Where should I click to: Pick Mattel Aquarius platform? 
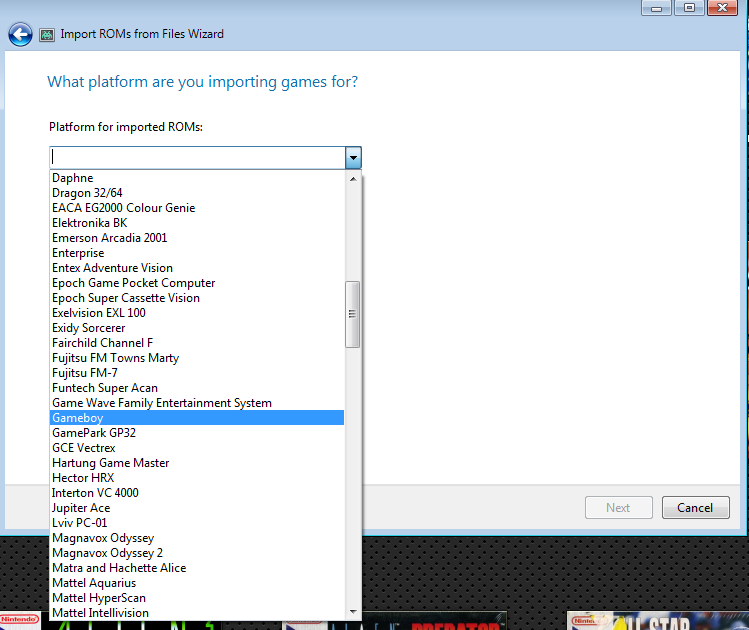197,583
